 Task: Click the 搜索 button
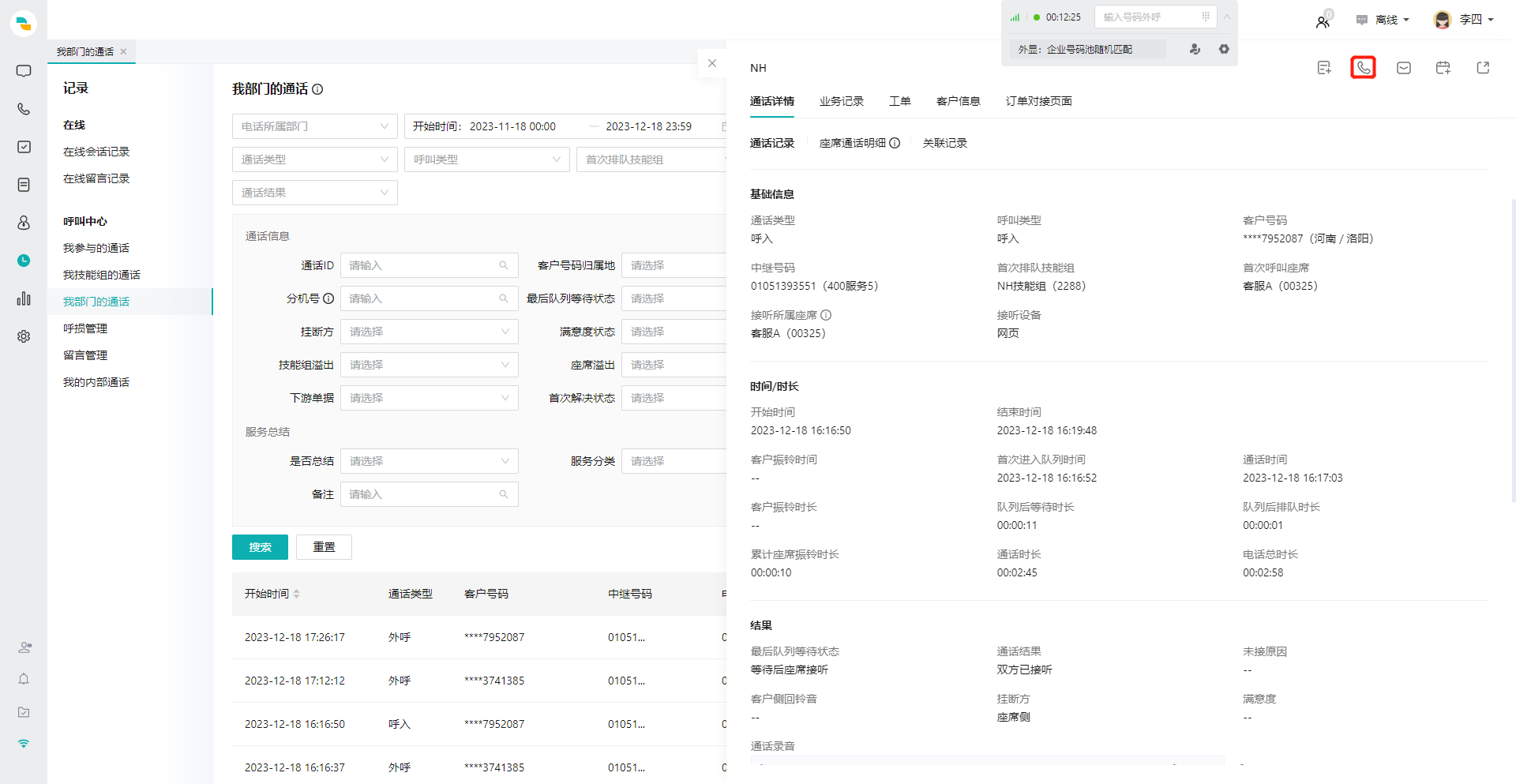(260, 547)
